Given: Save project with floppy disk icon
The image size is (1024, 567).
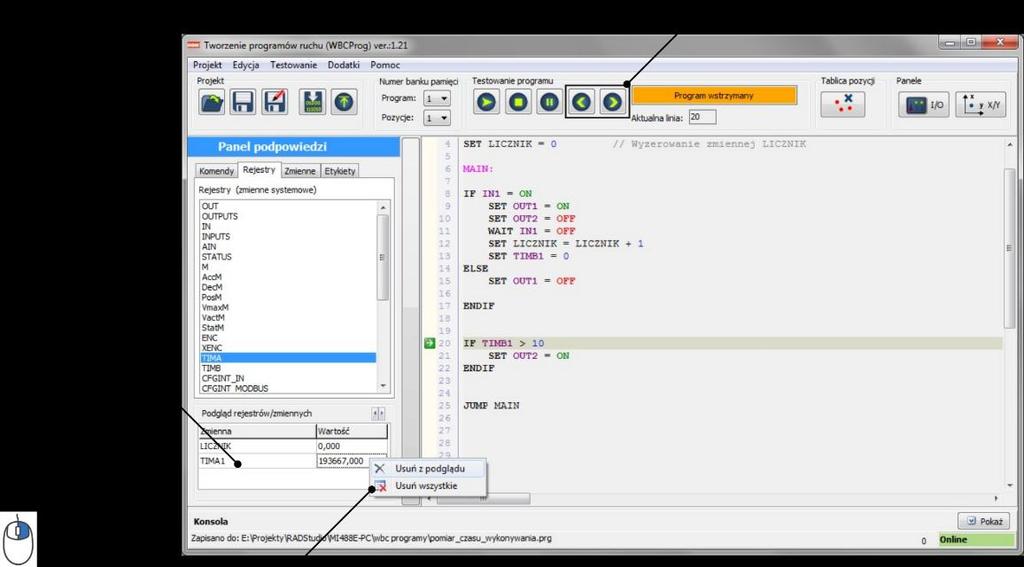Looking at the screenshot, I should click(243, 103).
